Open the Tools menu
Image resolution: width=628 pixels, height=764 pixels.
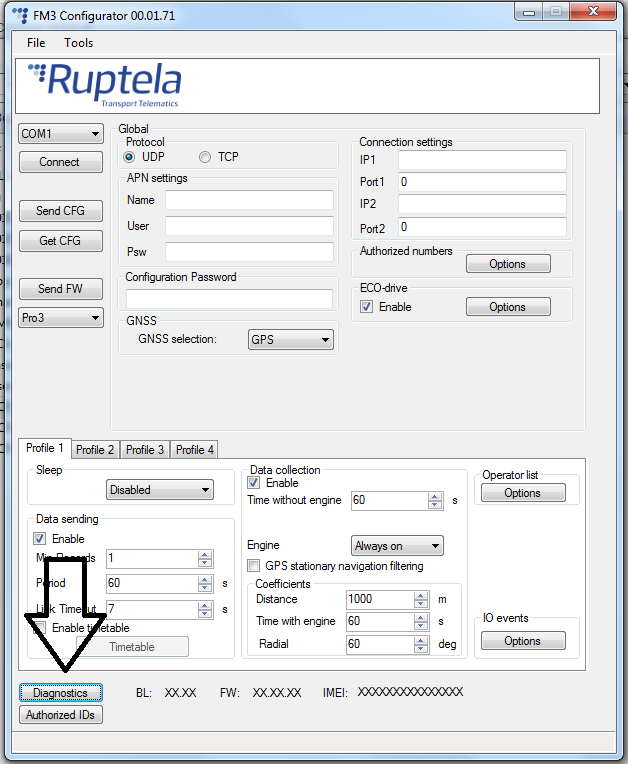tap(78, 43)
